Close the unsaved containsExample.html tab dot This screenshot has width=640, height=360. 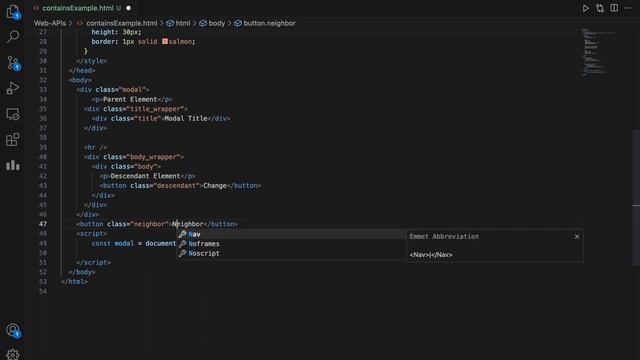click(129, 8)
